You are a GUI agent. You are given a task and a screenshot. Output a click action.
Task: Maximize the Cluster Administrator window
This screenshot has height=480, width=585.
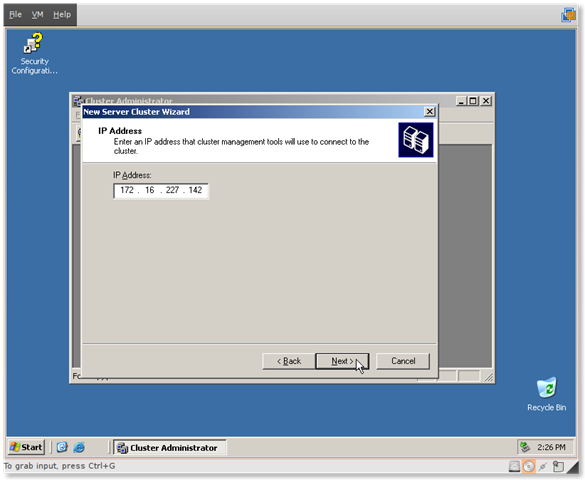point(473,101)
